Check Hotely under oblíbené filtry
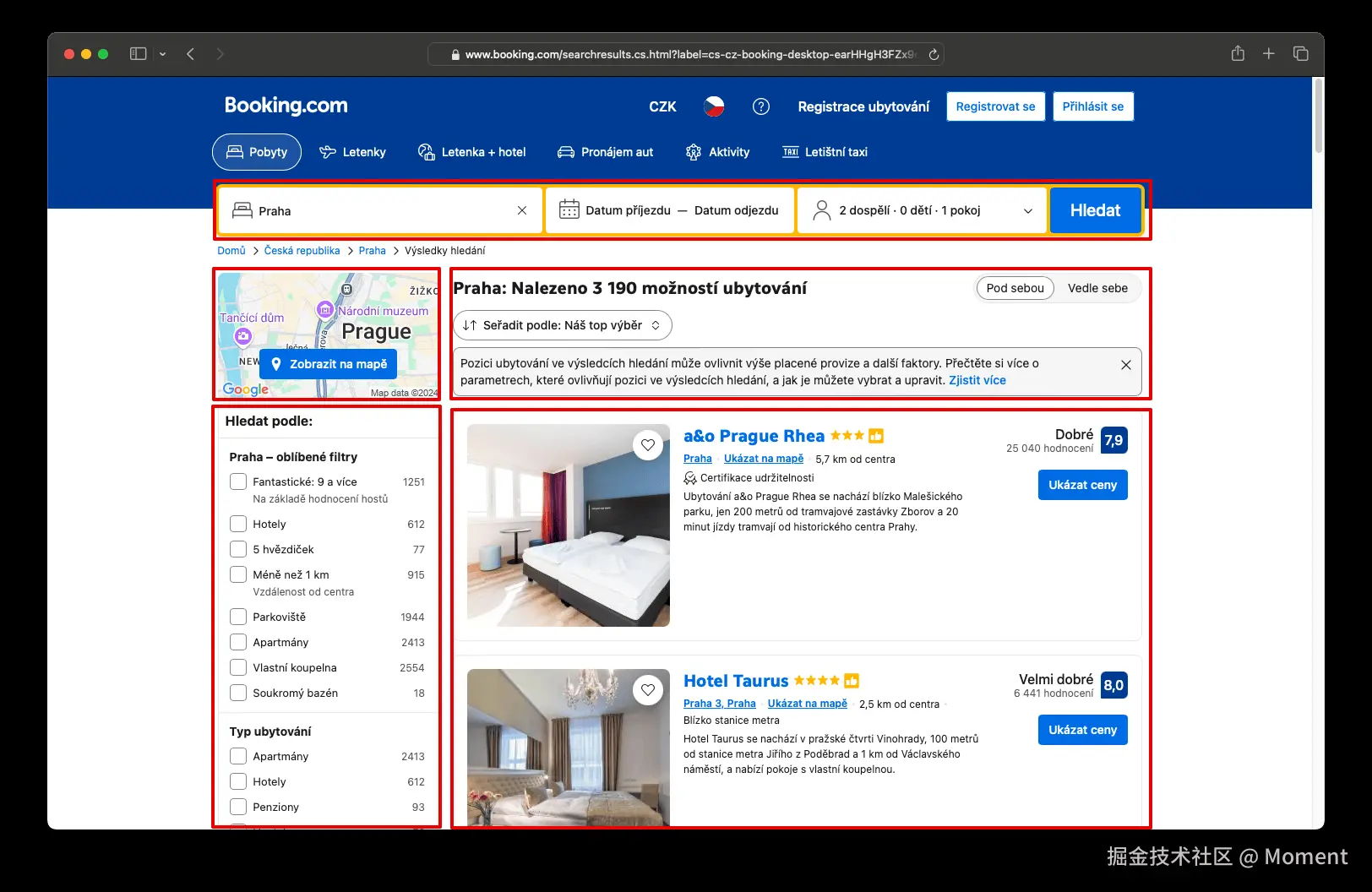This screenshot has width=1372, height=892. [238, 524]
